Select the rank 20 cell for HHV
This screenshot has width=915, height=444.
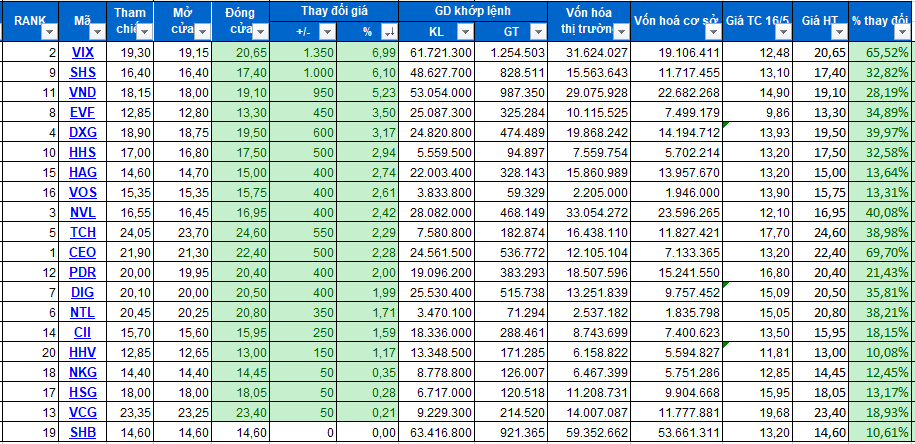pyautogui.click(x=30, y=352)
